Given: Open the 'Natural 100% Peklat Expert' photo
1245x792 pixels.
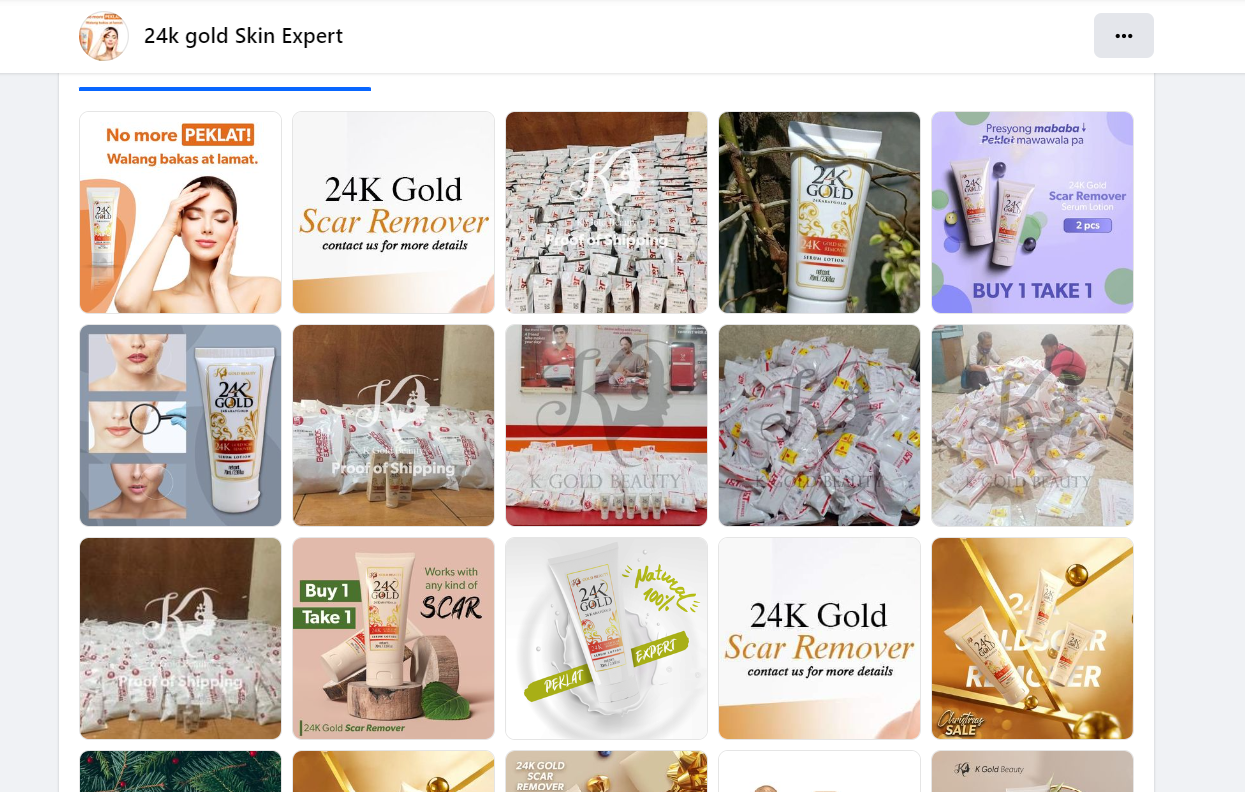Looking at the screenshot, I should point(607,638).
